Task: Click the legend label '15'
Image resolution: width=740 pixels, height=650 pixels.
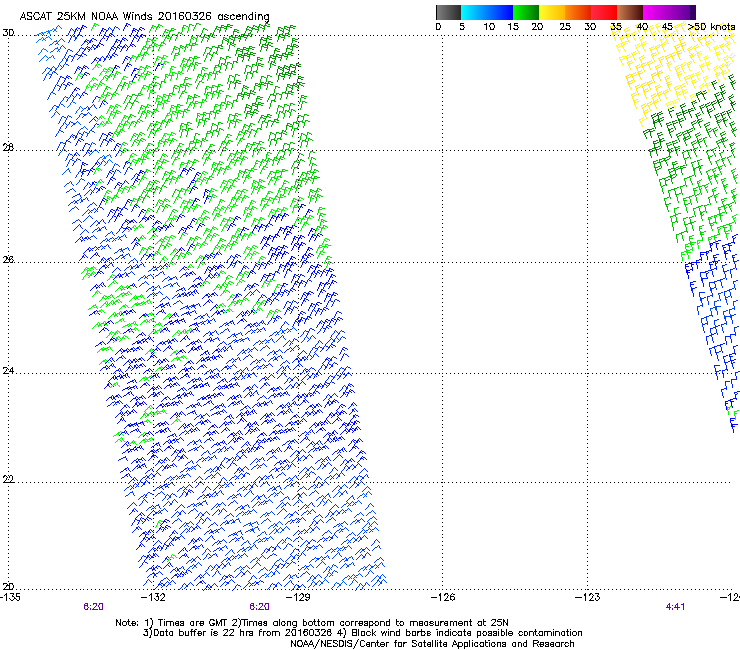Action: [x=513, y=27]
